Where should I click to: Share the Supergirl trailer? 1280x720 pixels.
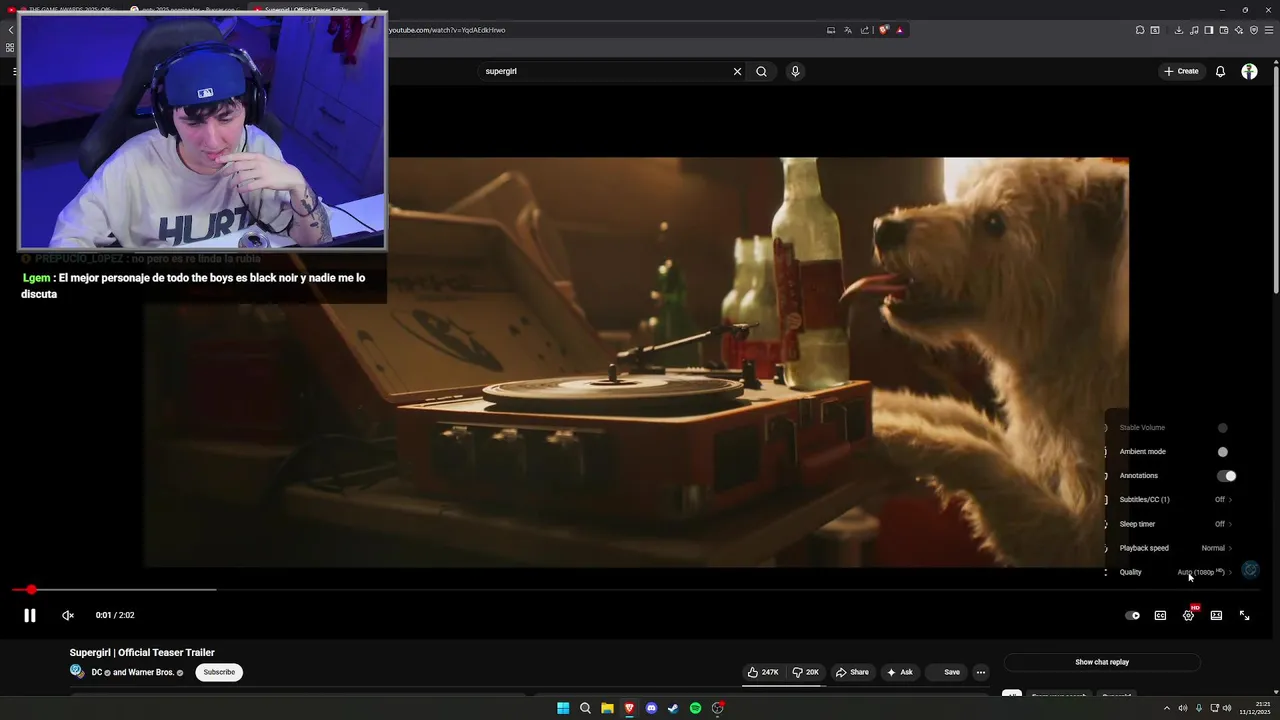[x=852, y=672]
